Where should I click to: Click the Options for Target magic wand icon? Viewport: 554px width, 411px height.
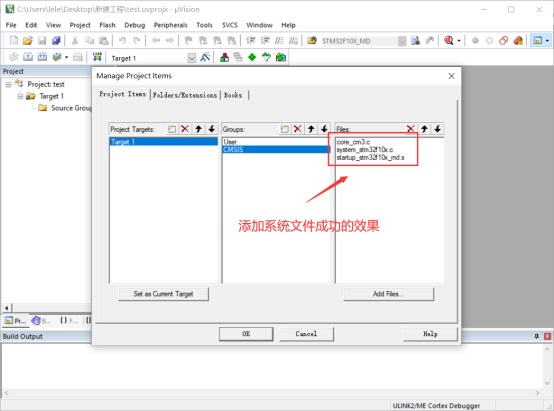[x=205, y=57]
